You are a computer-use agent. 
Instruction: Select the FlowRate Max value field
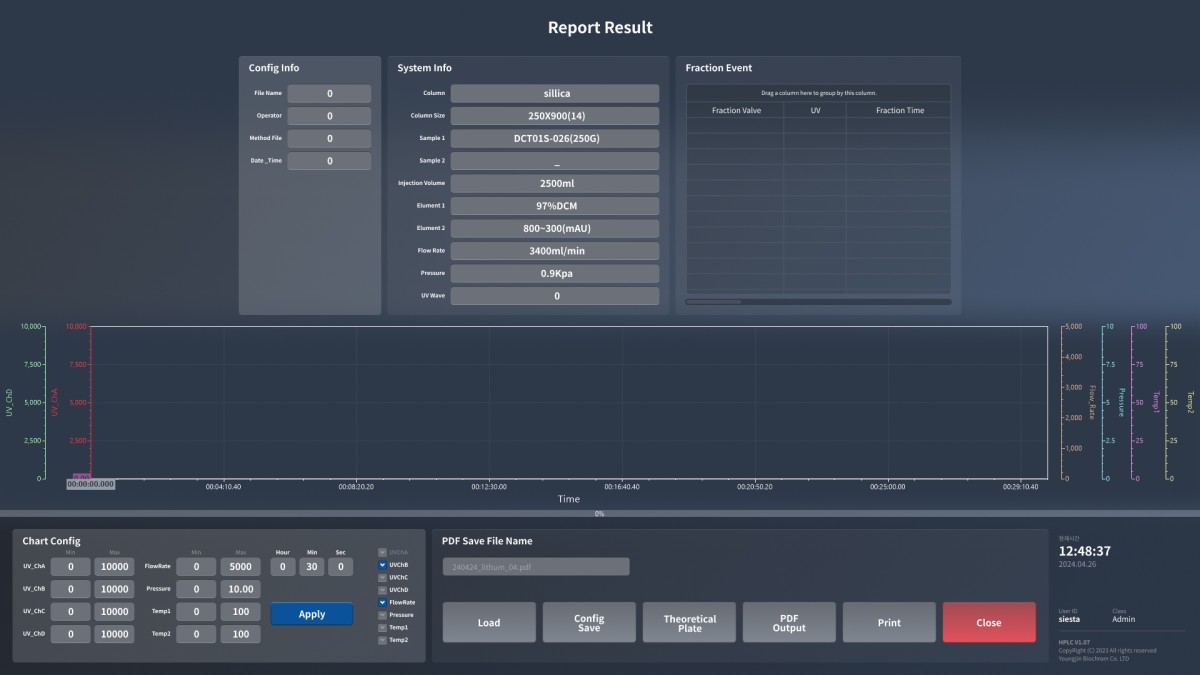coord(240,567)
